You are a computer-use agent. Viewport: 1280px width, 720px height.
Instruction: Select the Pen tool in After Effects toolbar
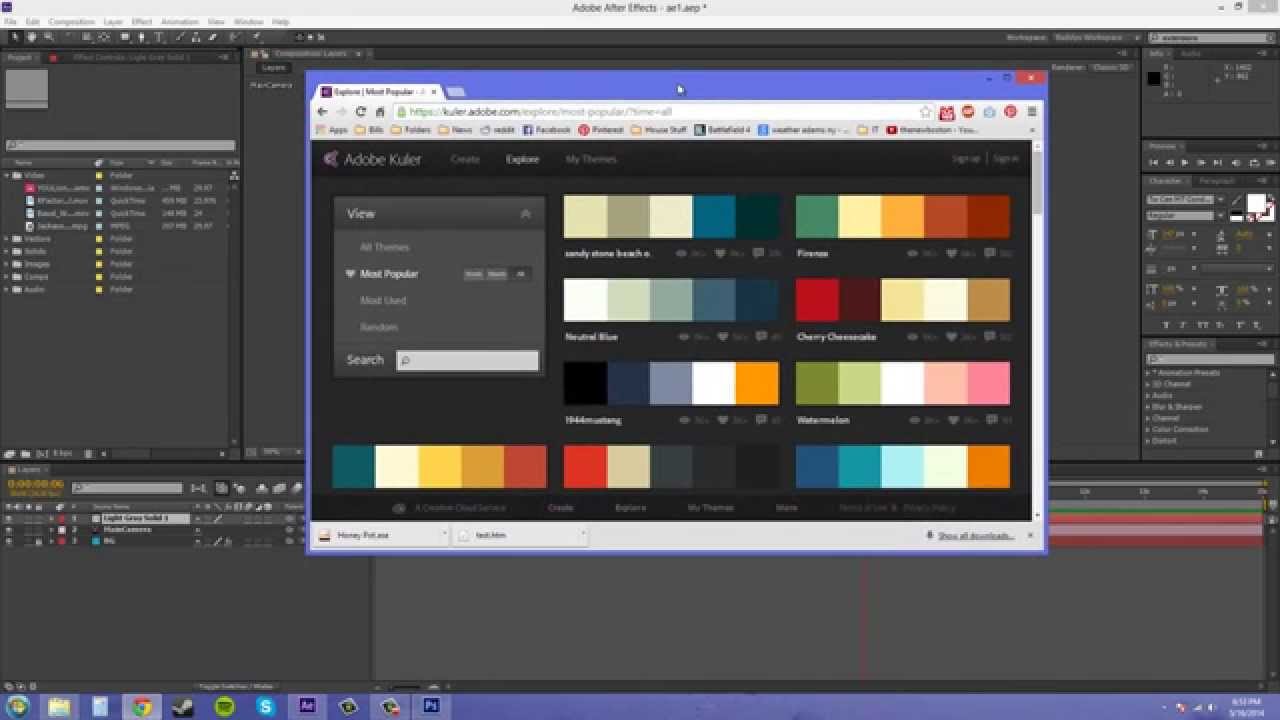click(142, 37)
